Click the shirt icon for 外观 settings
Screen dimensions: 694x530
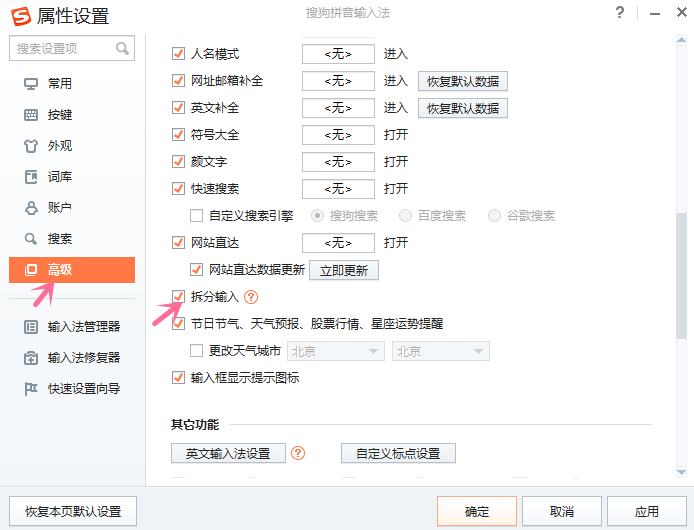point(30,146)
